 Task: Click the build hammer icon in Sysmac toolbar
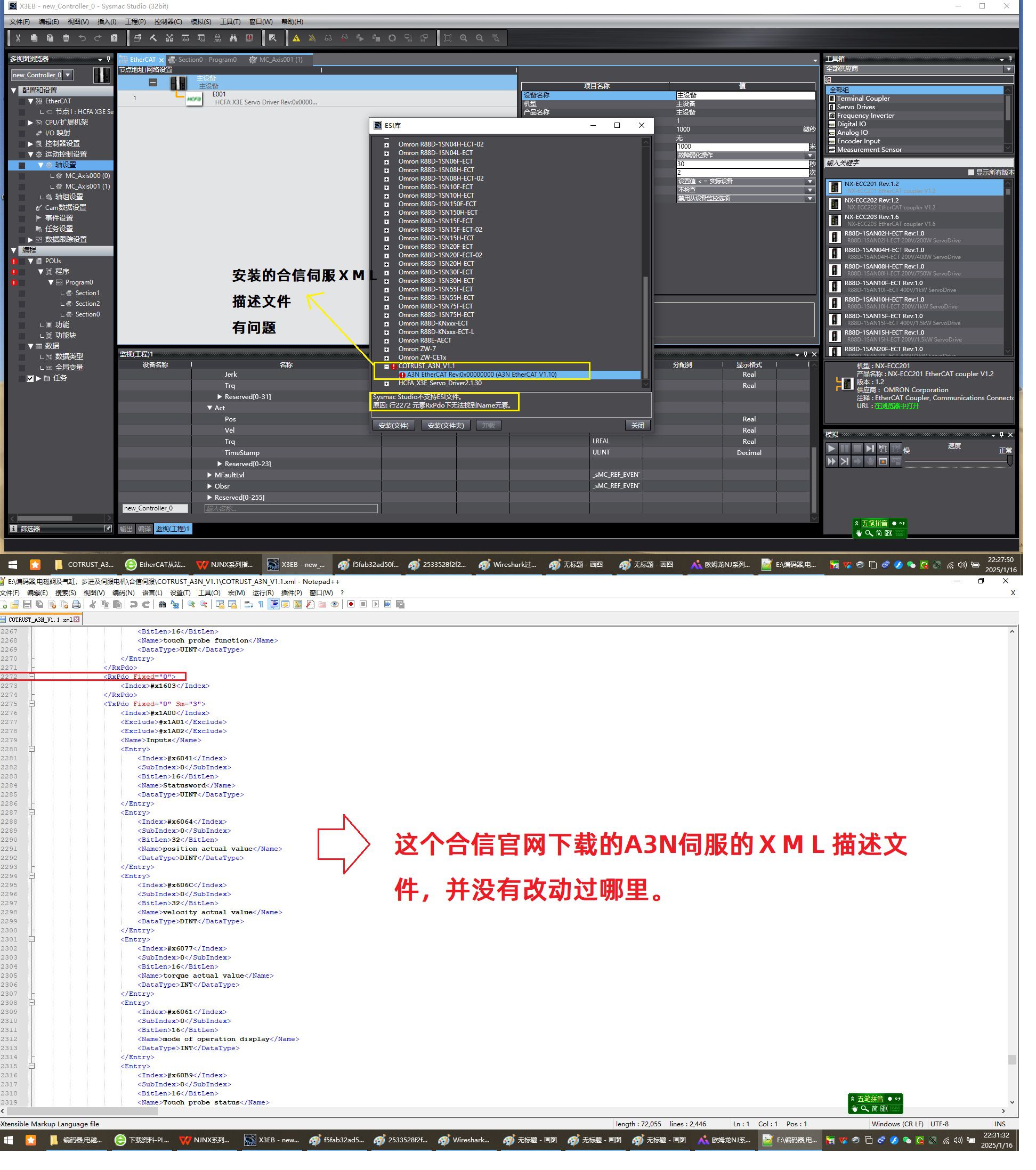click(153, 38)
